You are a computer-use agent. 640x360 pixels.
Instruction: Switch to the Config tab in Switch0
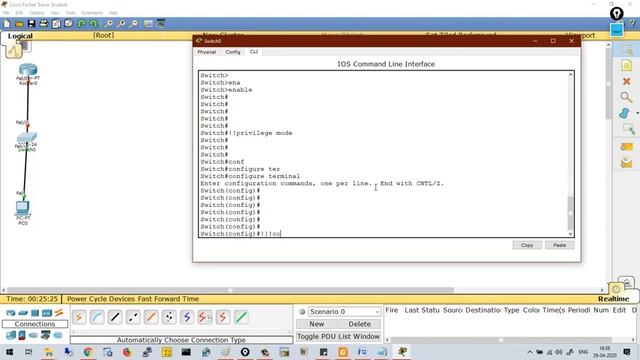233,52
